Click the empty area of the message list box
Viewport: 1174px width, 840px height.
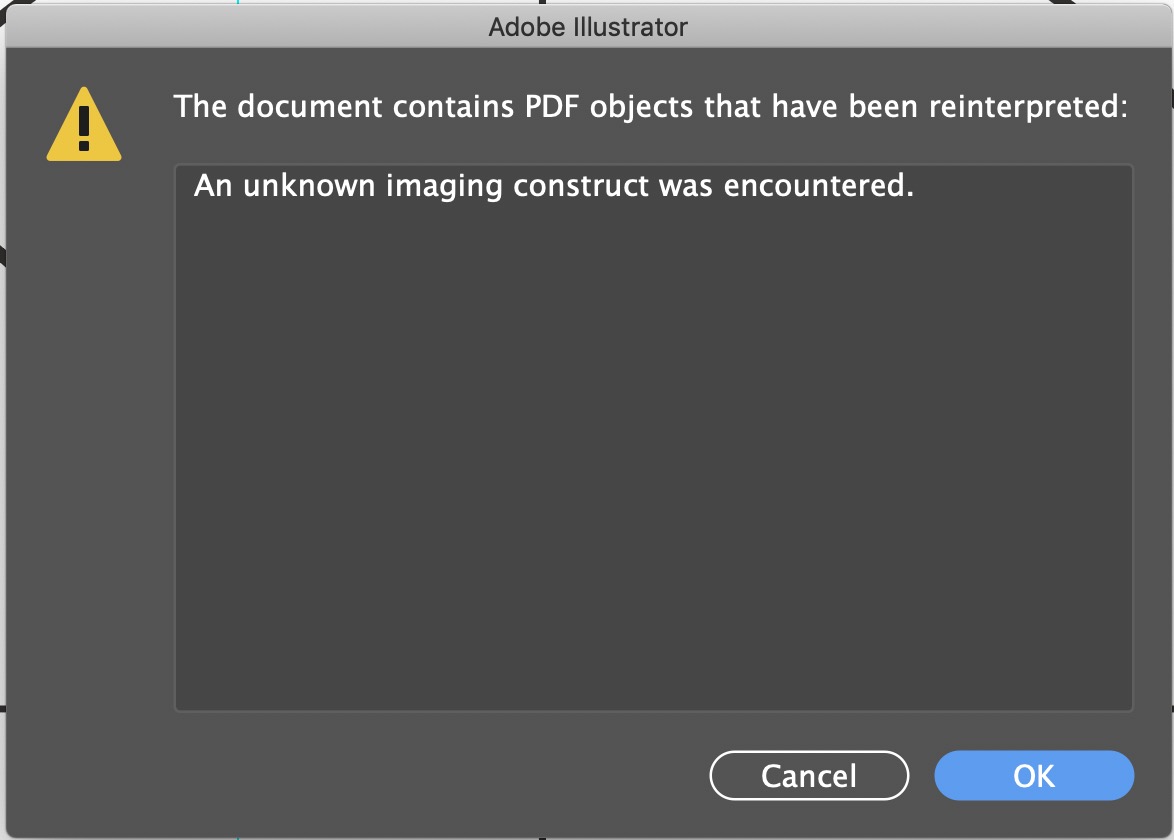pos(654,457)
